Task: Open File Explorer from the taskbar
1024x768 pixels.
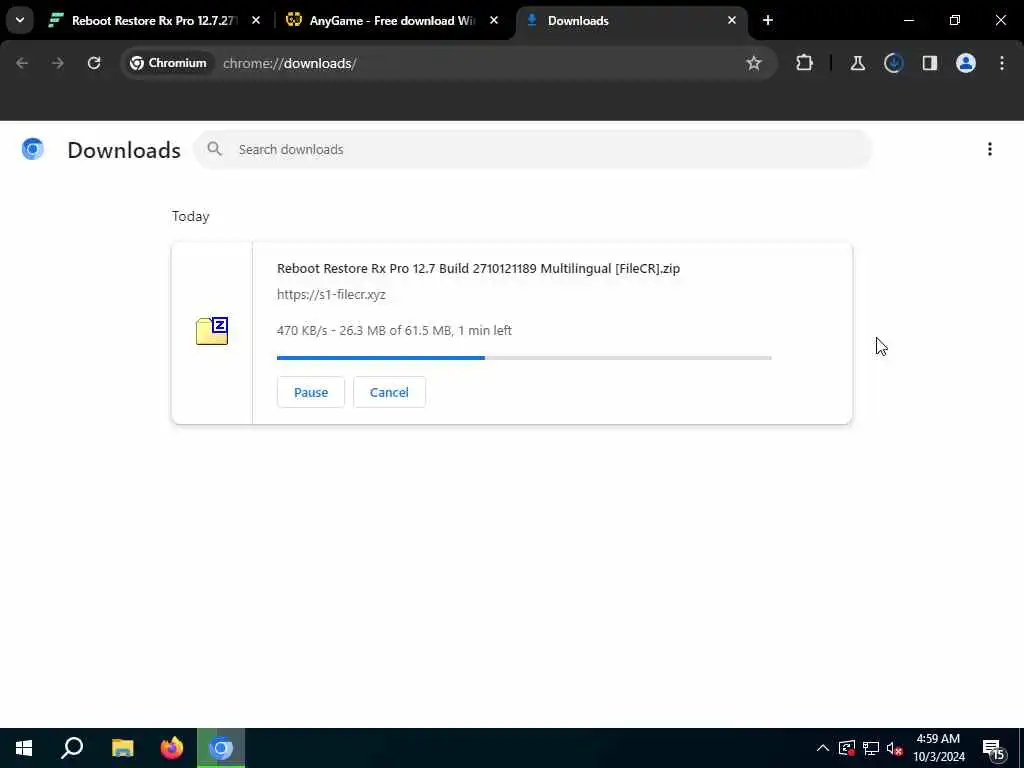Action: click(x=123, y=748)
